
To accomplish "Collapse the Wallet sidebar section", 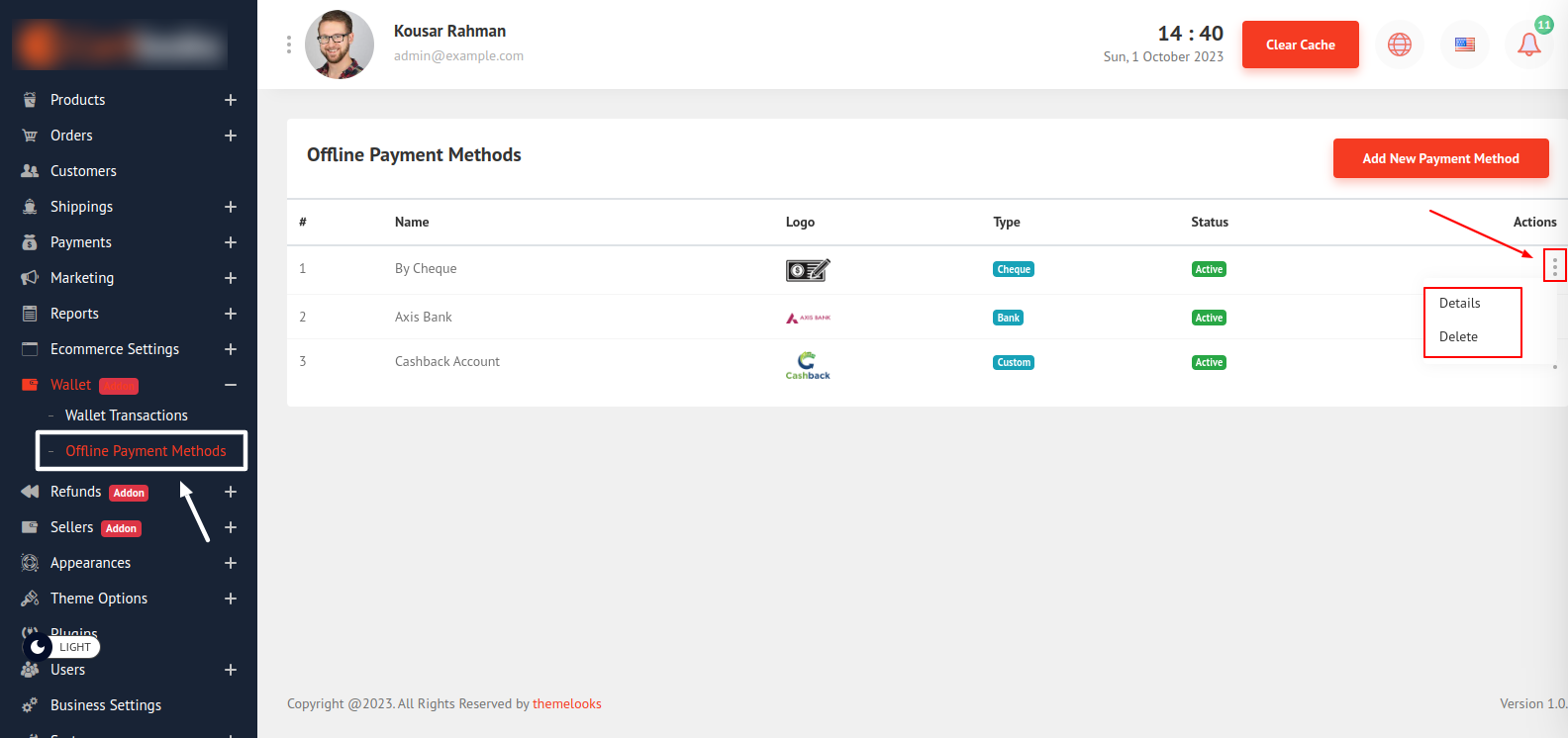I will tap(230, 385).
